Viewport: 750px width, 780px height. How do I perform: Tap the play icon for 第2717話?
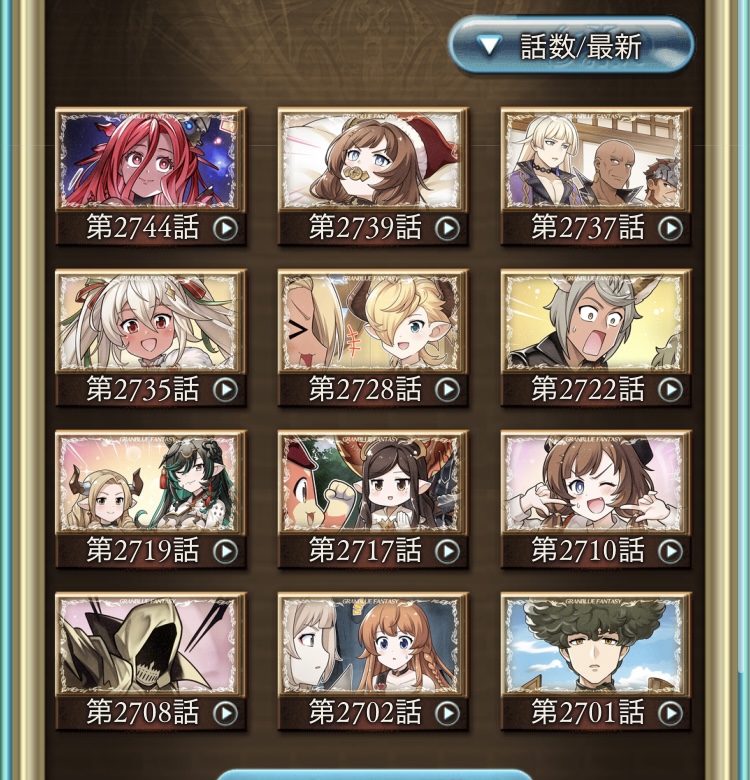tap(448, 551)
